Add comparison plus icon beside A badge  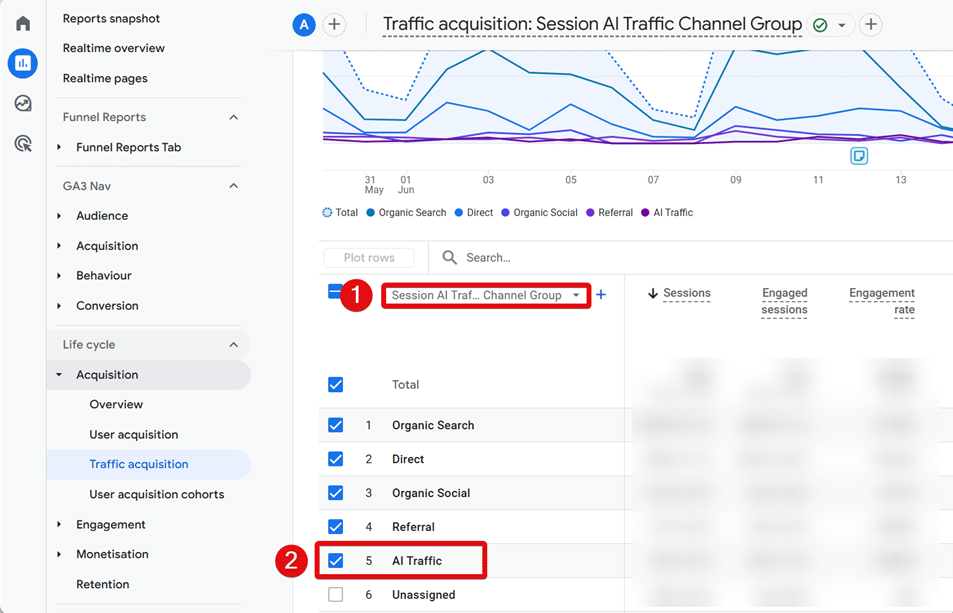(334, 25)
